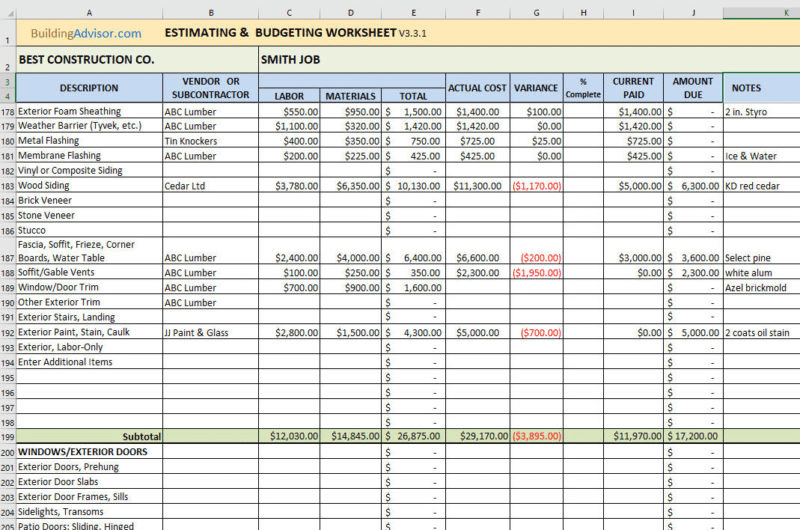
Task: Click the BuildingAdvisor.com title cell
Action: coord(86,33)
